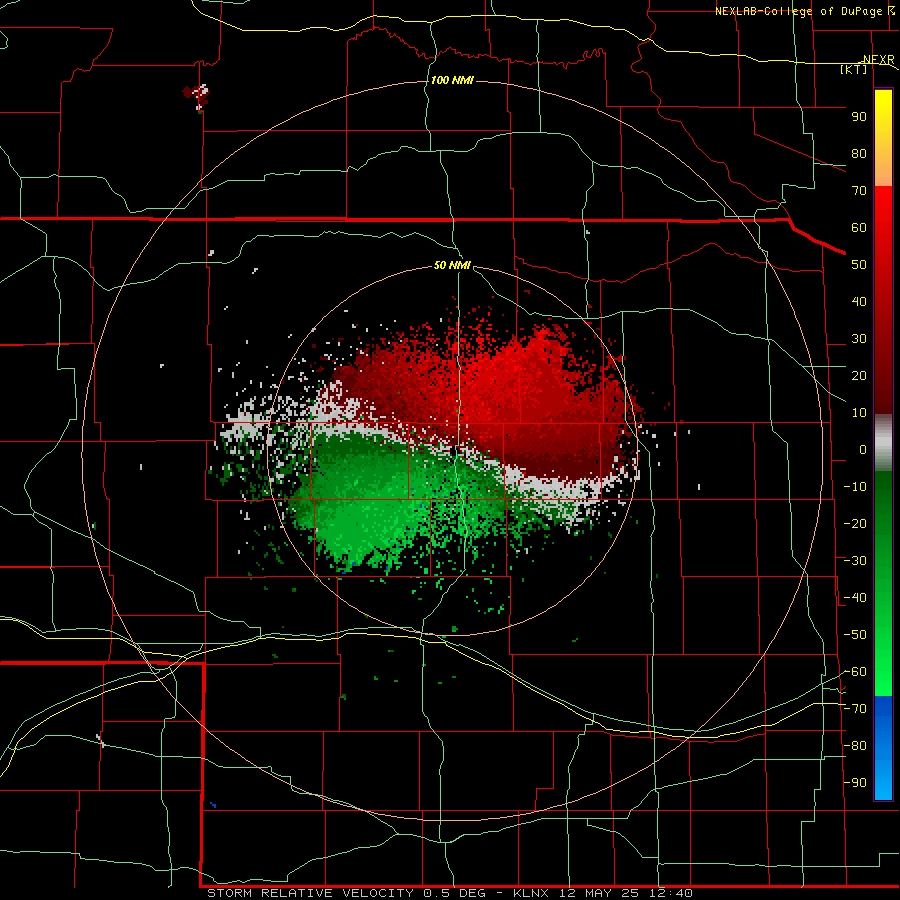The height and width of the screenshot is (900, 900).
Task: Click the "NEXLAB-College of DuPage" credit text
Action: tap(799, 11)
